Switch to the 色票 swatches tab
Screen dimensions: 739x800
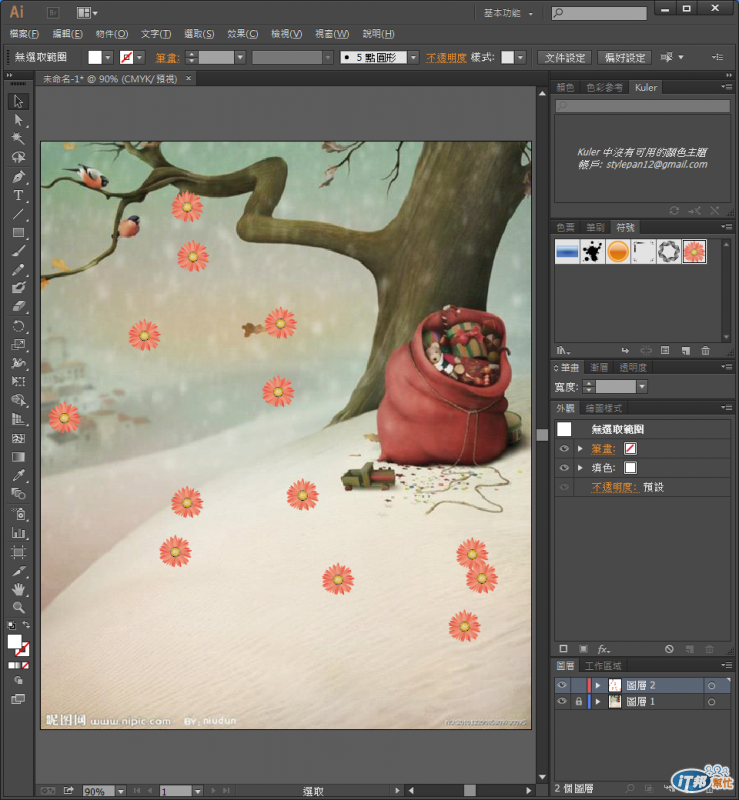tap(565, 228)
